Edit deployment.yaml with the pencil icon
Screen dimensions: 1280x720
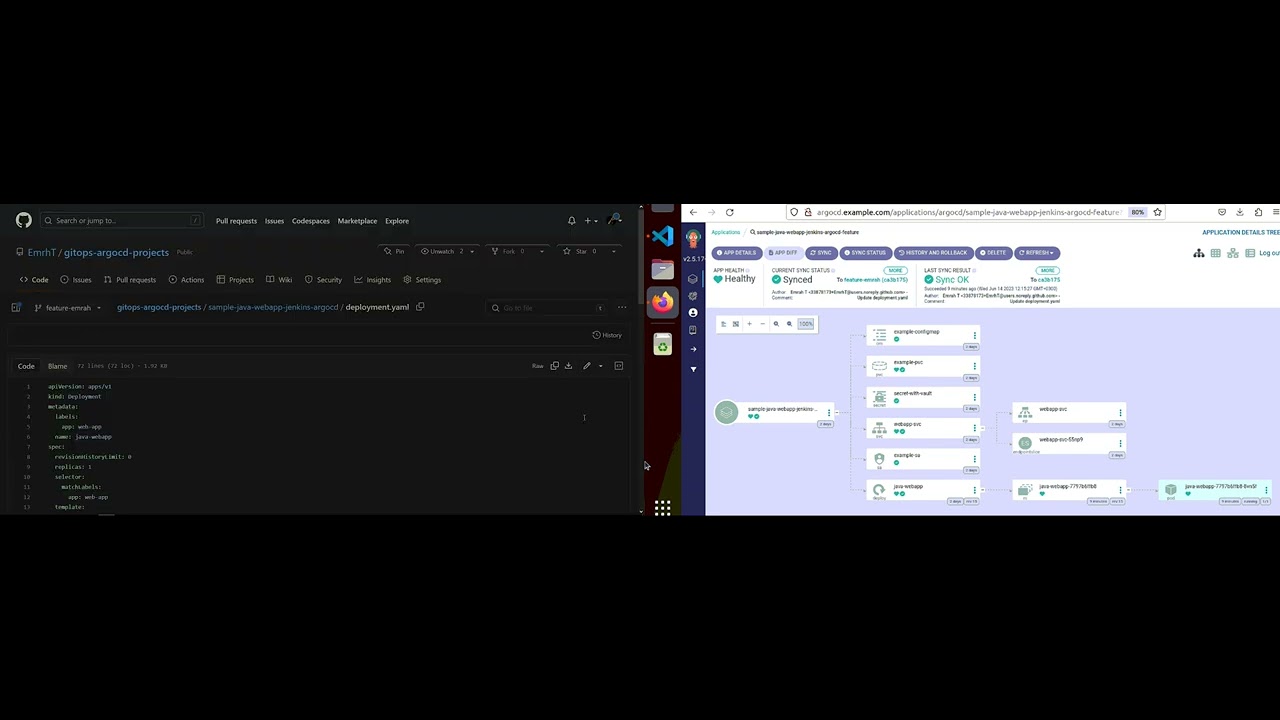click(x=587, y=366)
